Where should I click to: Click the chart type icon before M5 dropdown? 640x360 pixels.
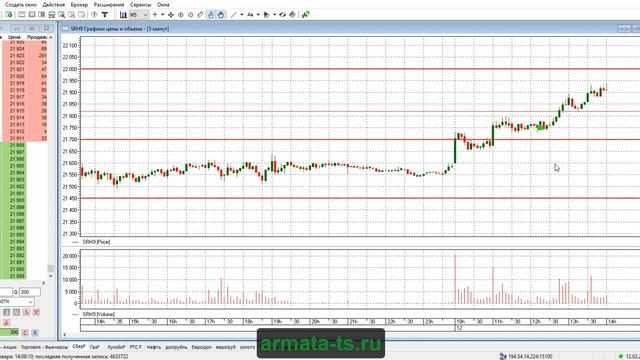[123, 15]
